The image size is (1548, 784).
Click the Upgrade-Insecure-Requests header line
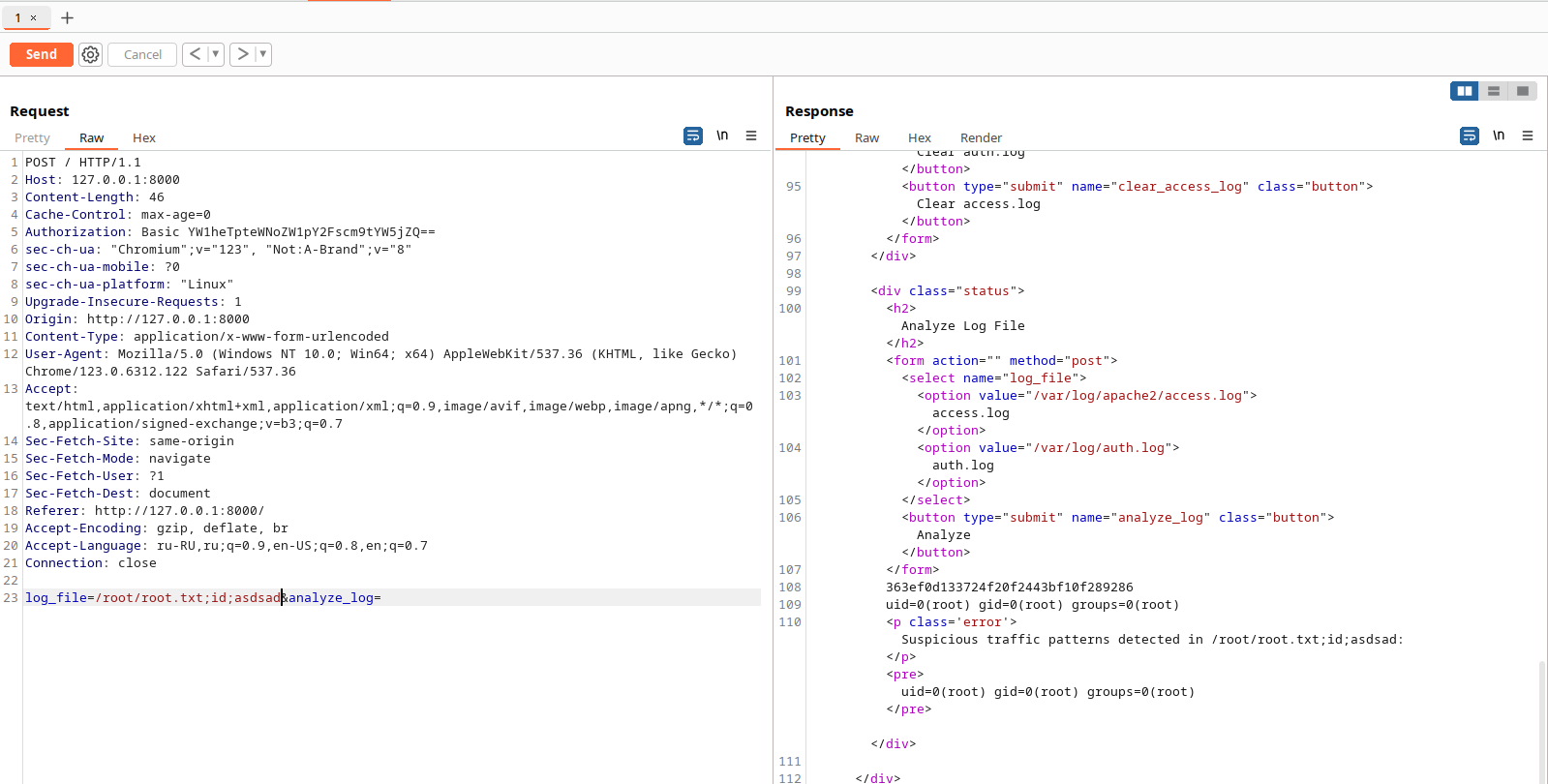tap(134, 302)
